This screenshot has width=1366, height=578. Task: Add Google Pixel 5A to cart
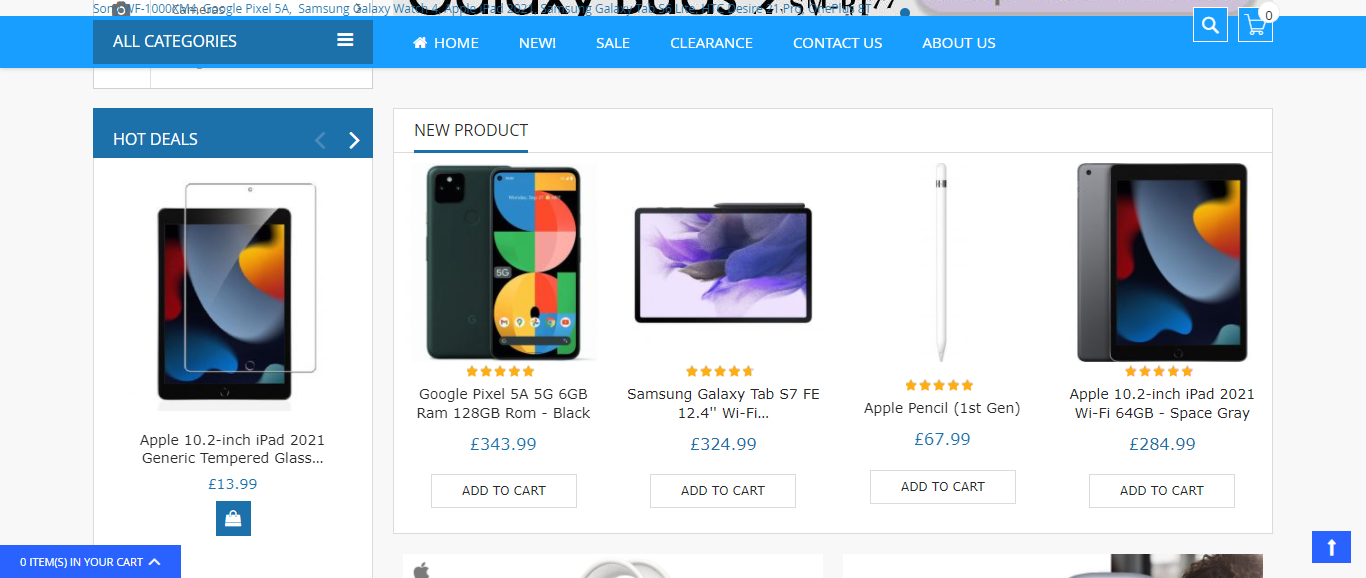pyautogui.click(x=504, y=491)
